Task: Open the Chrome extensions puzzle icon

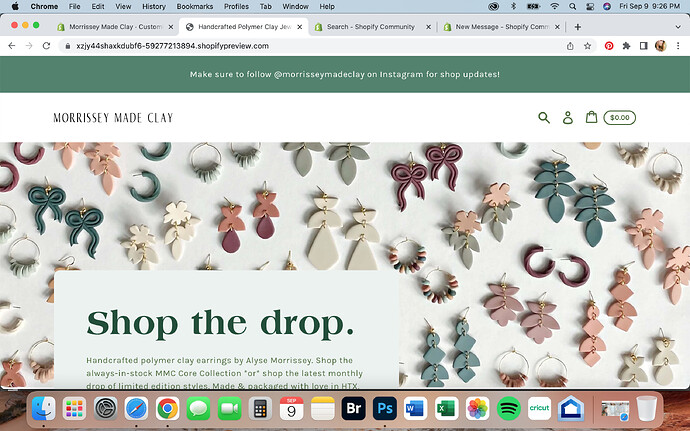Action: click(626, 46)
